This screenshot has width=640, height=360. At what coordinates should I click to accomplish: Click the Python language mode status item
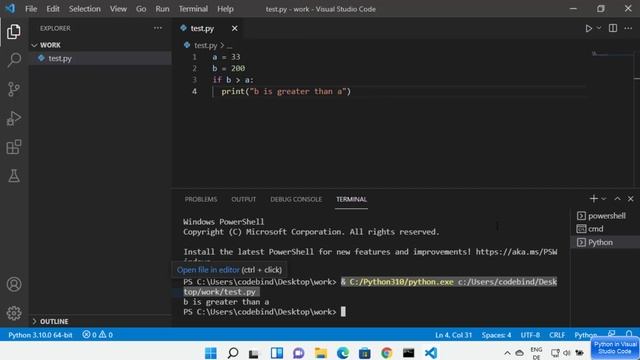pos(586,335)
